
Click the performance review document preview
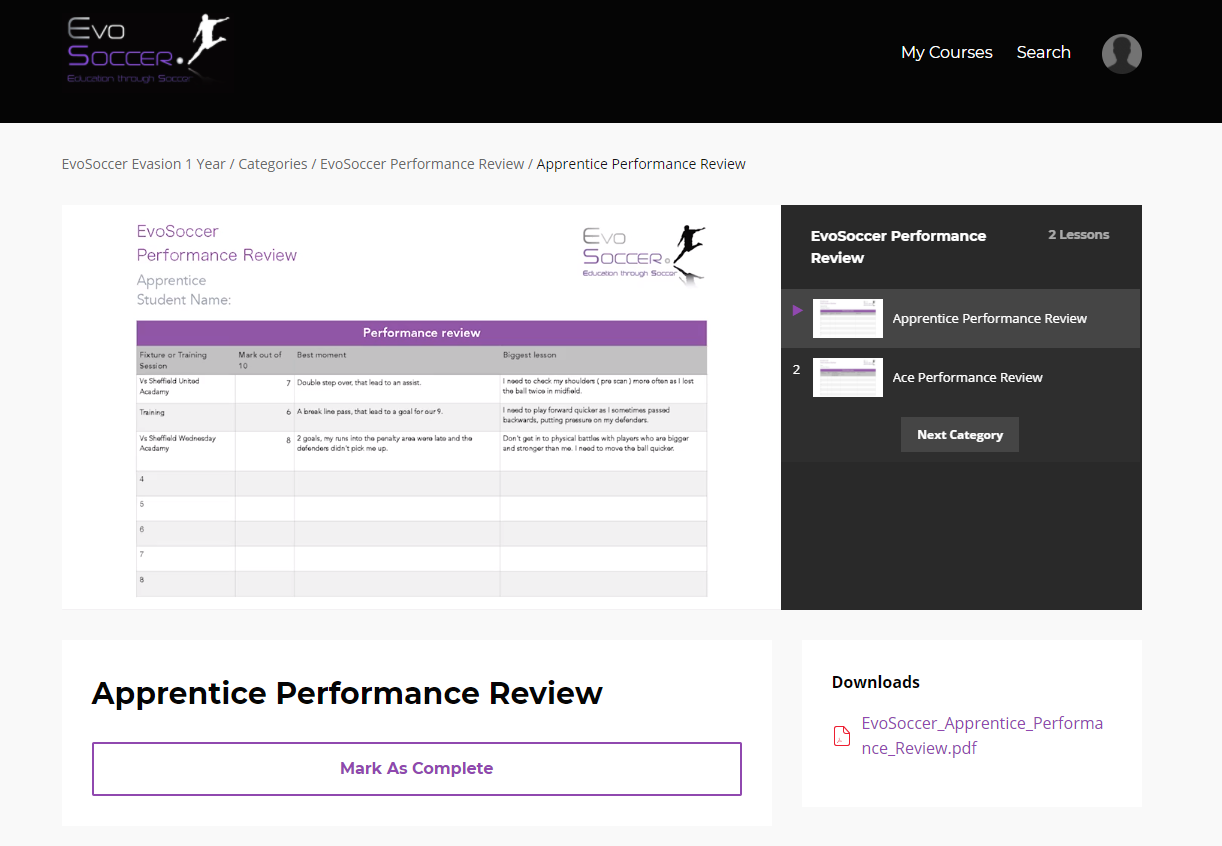421,407
